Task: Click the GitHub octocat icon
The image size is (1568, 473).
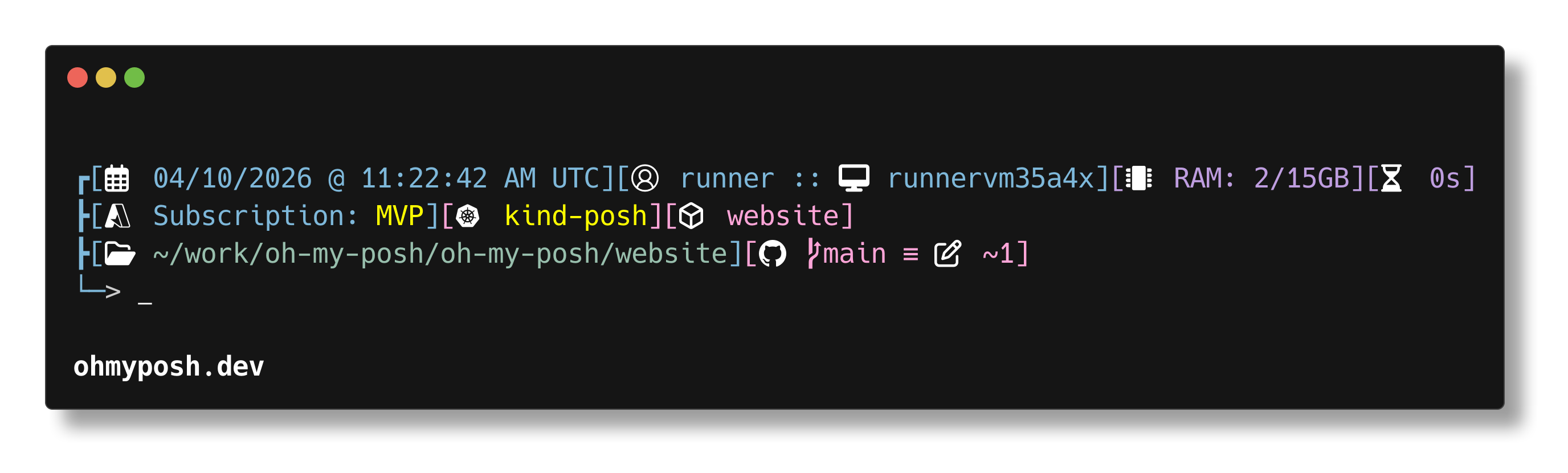Action: (773, 254)
